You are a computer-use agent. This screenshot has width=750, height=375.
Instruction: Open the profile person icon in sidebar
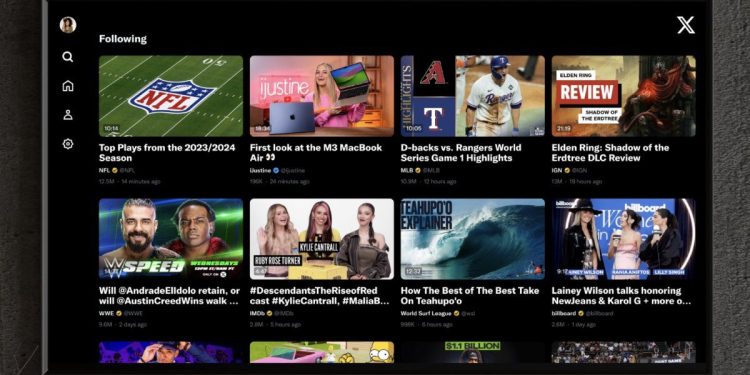pos(68,115)
